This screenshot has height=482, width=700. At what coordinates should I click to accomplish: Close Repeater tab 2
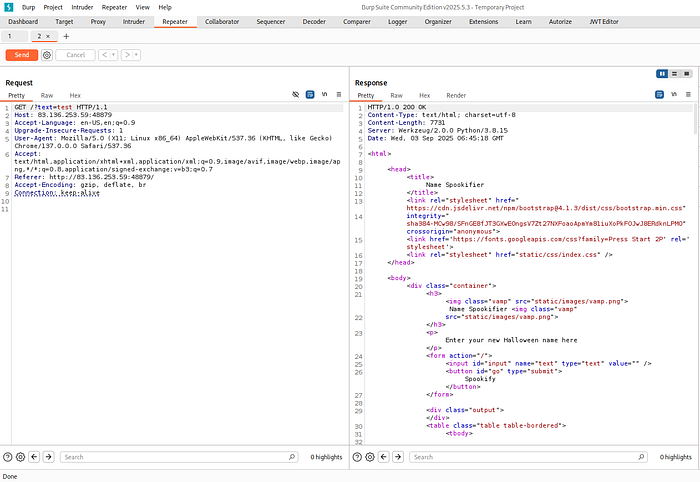[48, 36]
